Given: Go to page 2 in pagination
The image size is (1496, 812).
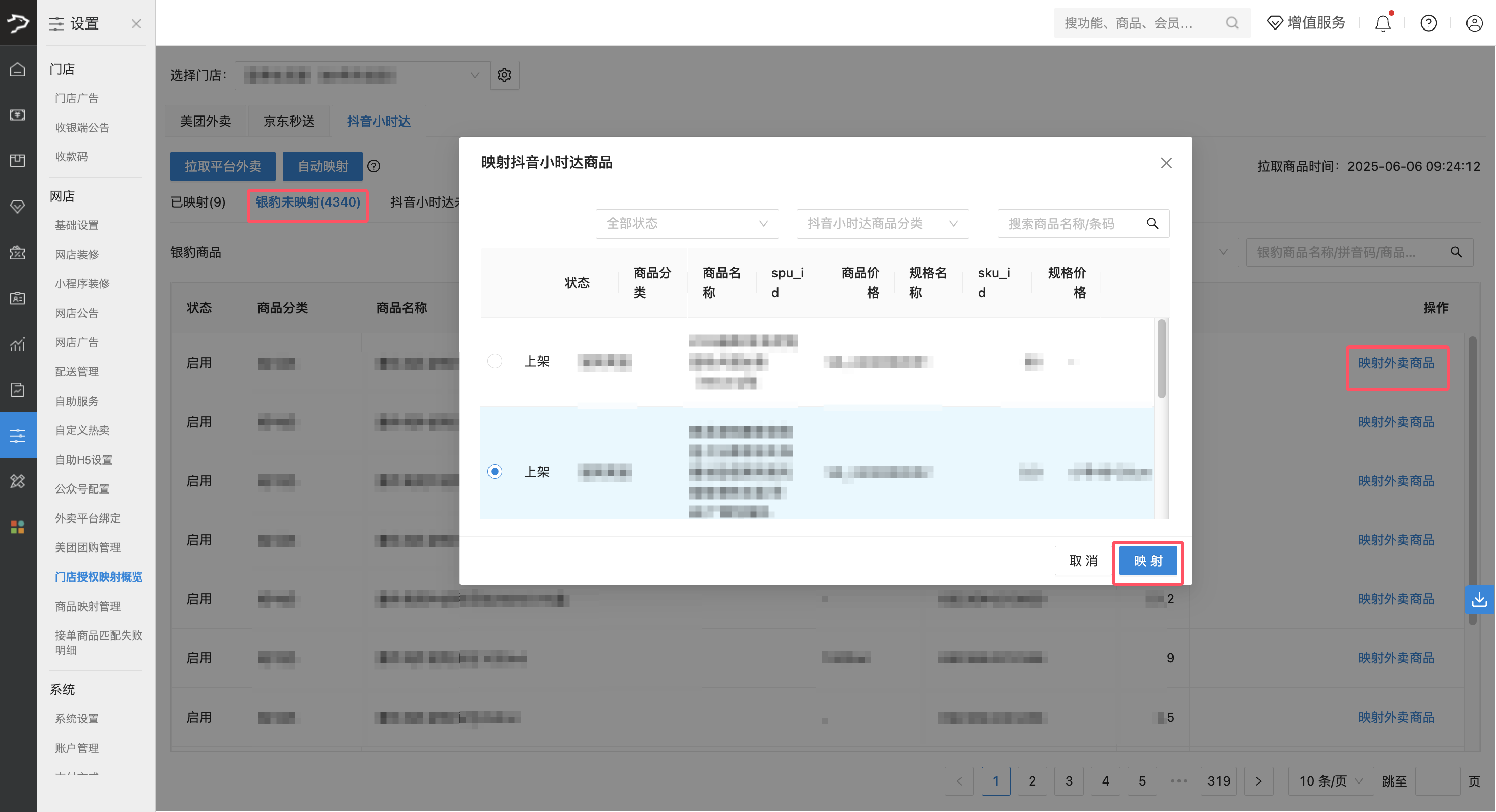Looking at the screenshot, I should coord(1032,781).
